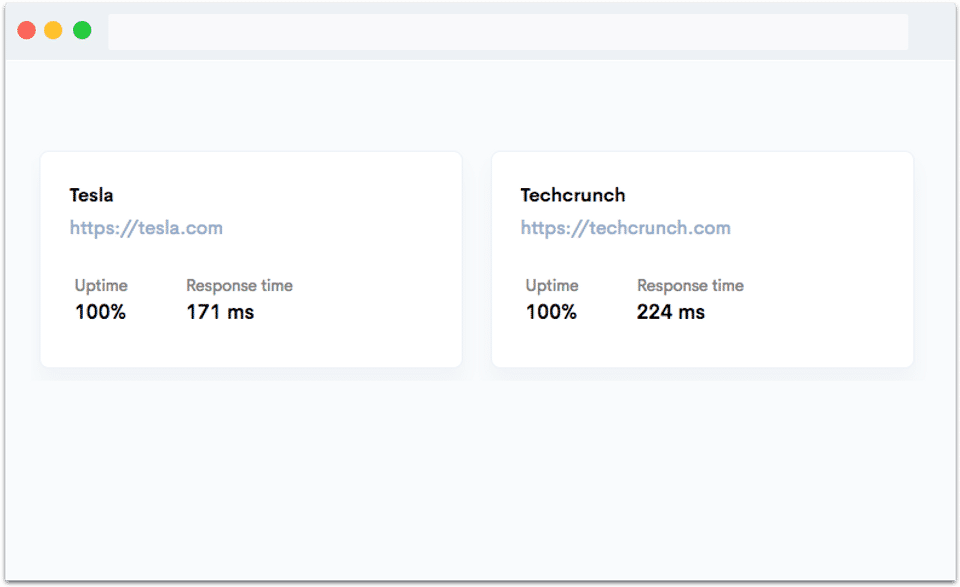The width and height of the screenshot is (960, 587).
Task: Click the red close window button
Action: [27, 31]
